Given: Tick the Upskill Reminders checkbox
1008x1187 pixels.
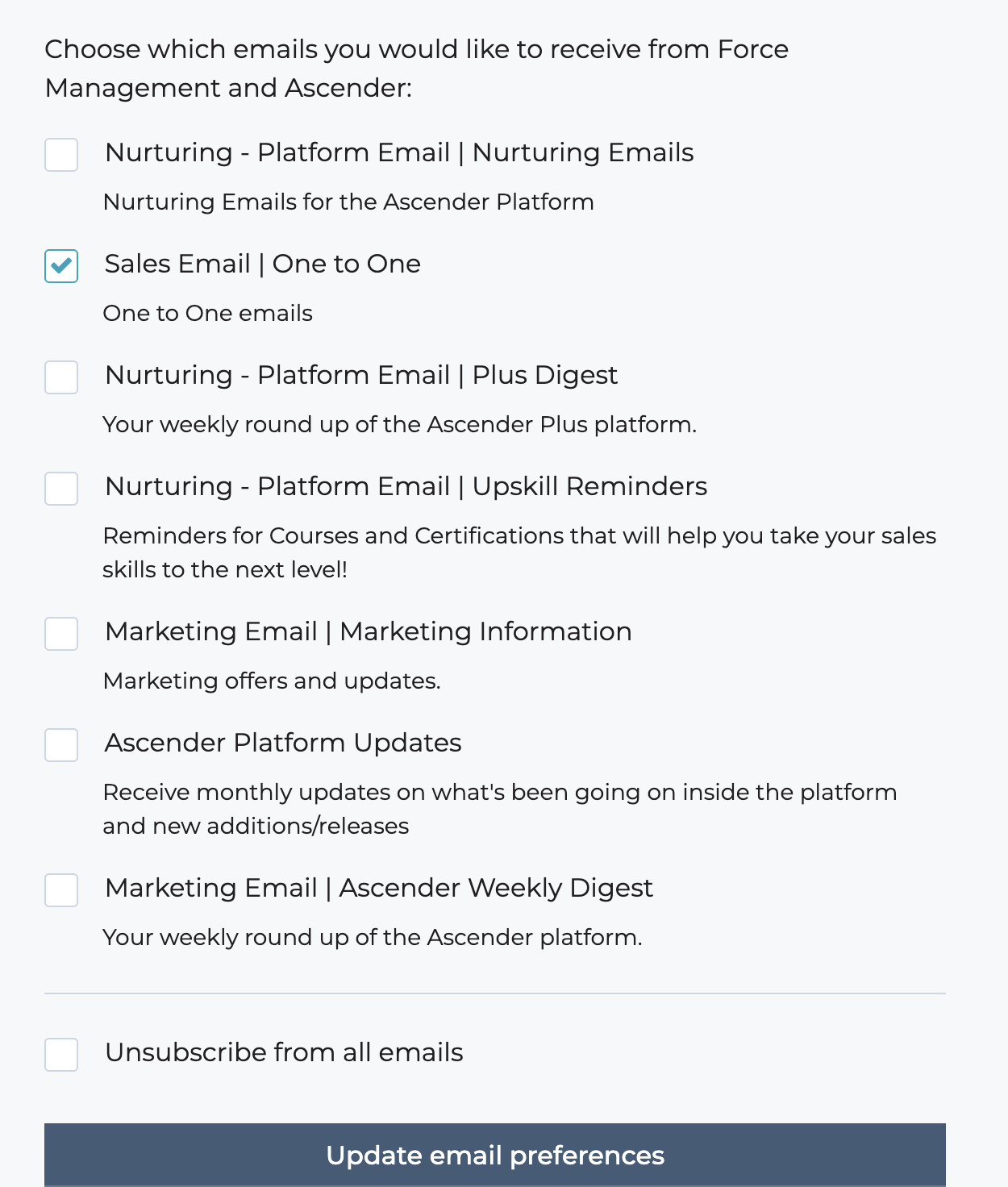Looking at the screenshot, I should 61,489.
